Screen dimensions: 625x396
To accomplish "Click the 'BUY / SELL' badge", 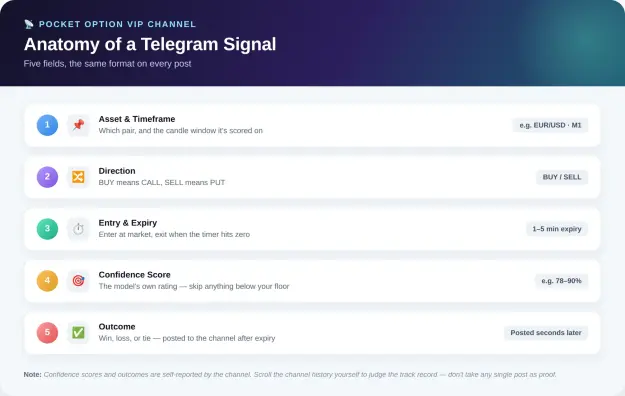I will (x=562, y=177).
